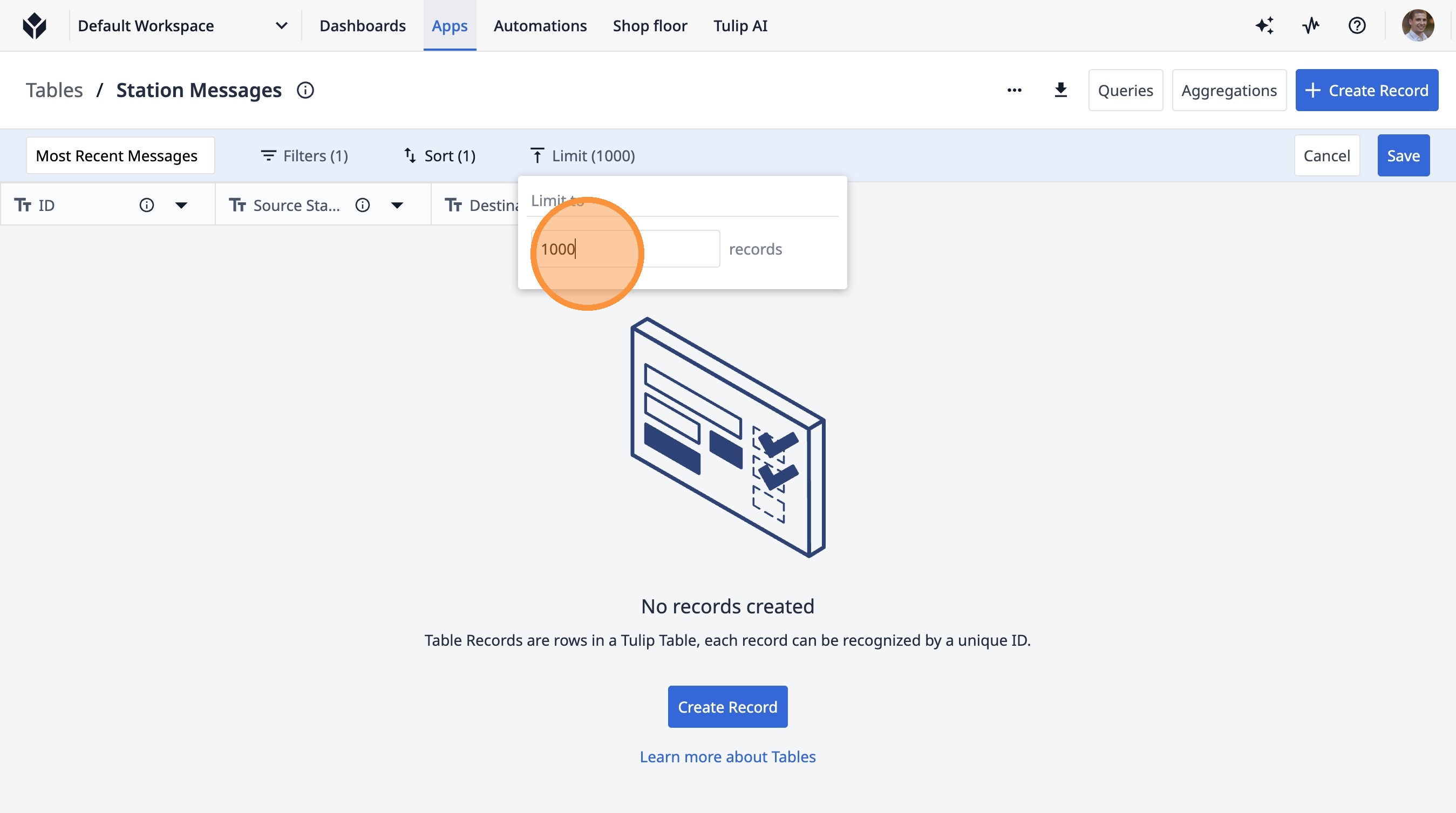This screenshot has height=813, width=1456.
Task: Click Source Station column info icon
Action: [x=362, y=205]
